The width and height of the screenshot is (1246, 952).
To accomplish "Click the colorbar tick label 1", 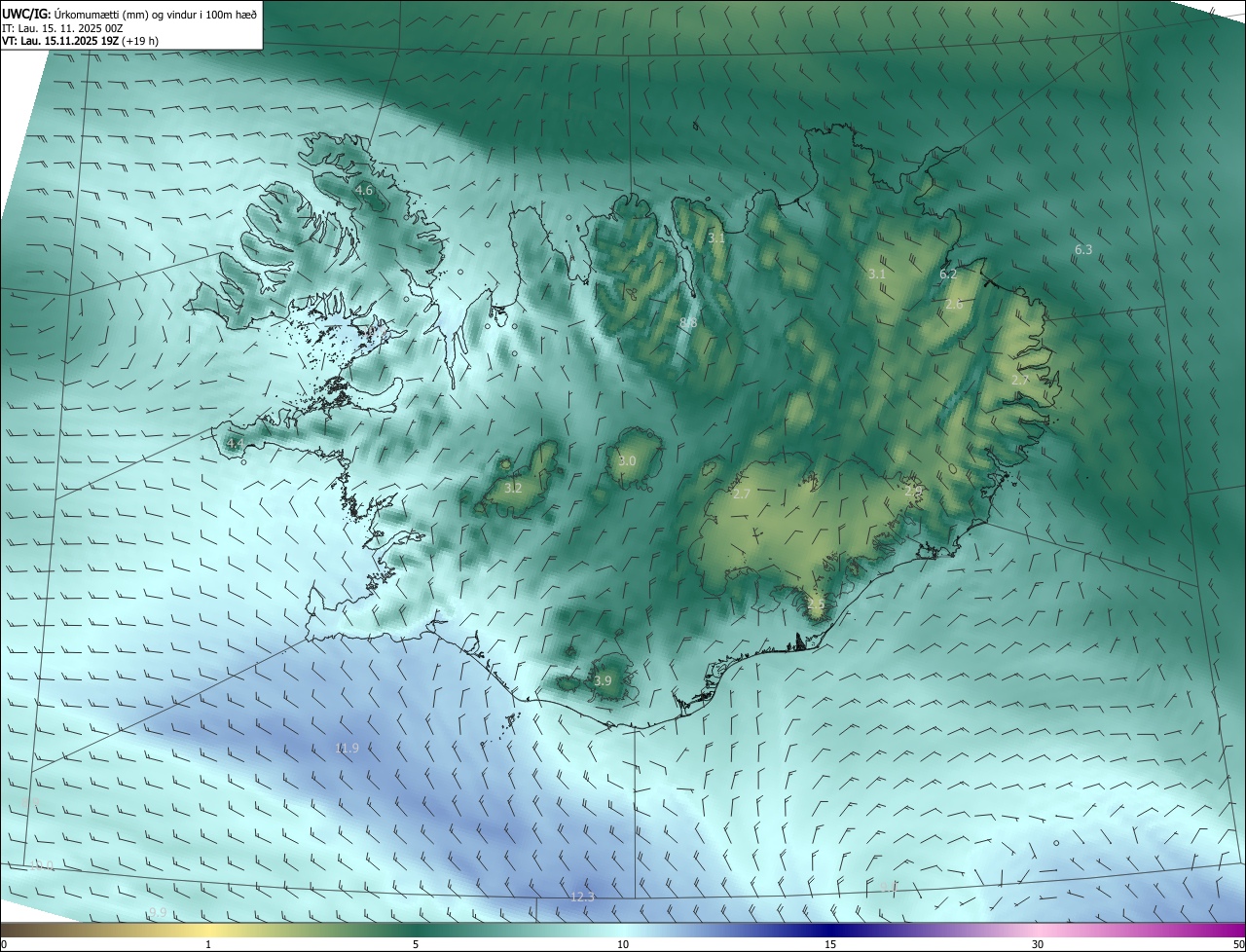I will click(x=208, y=944).
